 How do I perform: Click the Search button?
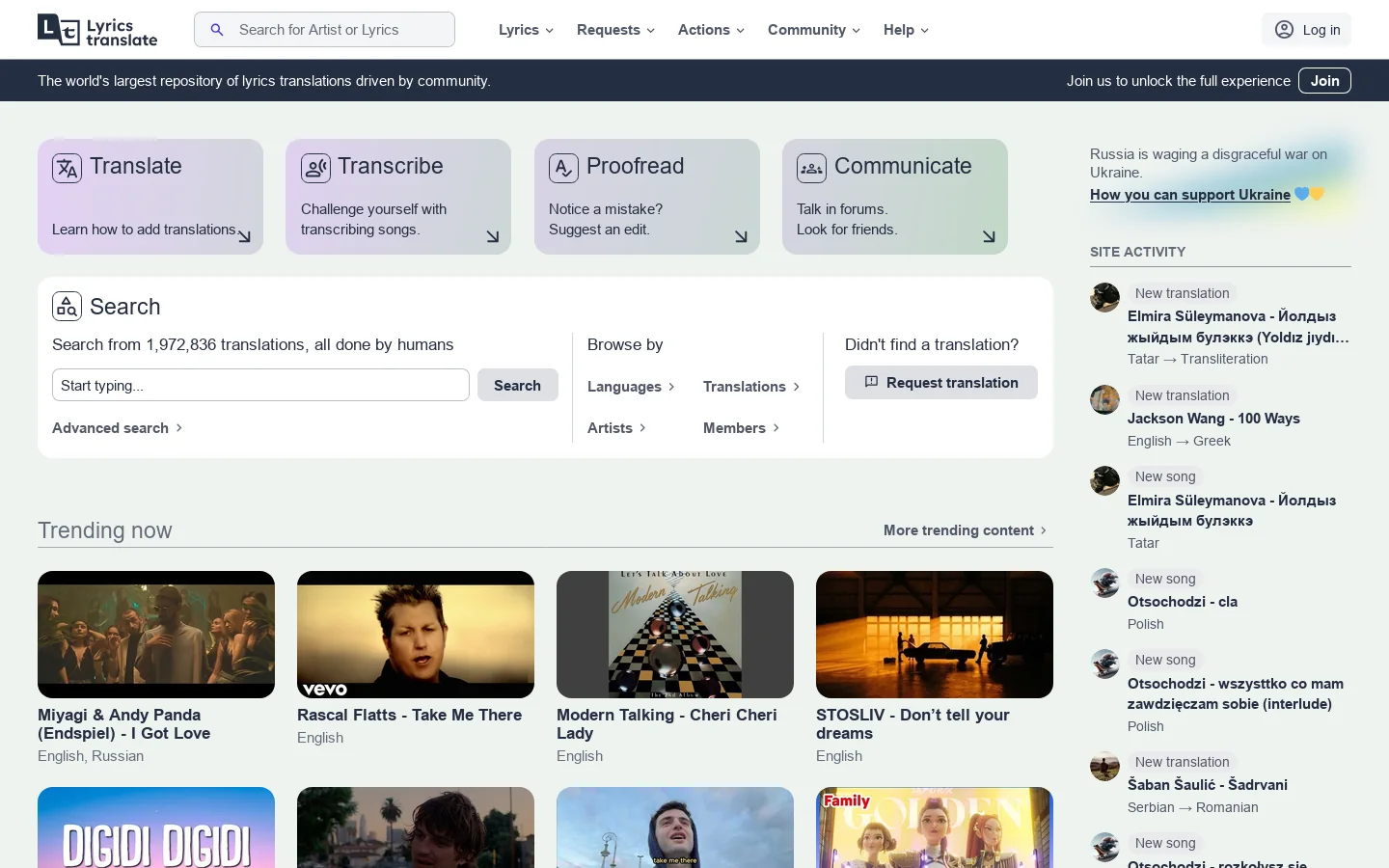518,385
